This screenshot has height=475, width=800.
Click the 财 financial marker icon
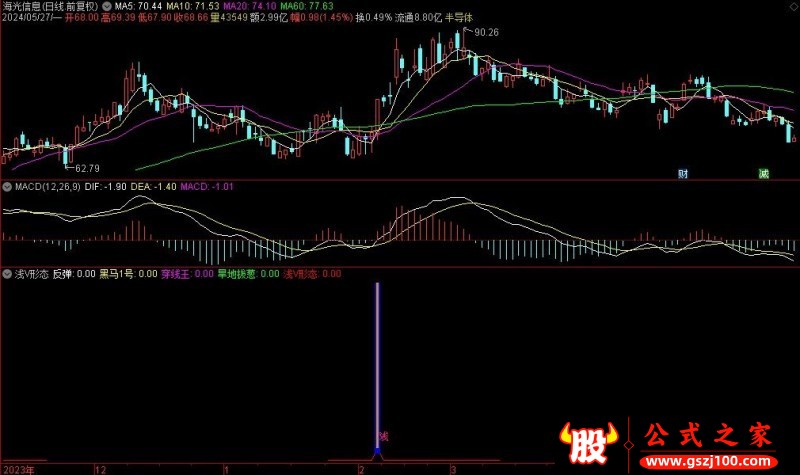click(x=683, y=173)
